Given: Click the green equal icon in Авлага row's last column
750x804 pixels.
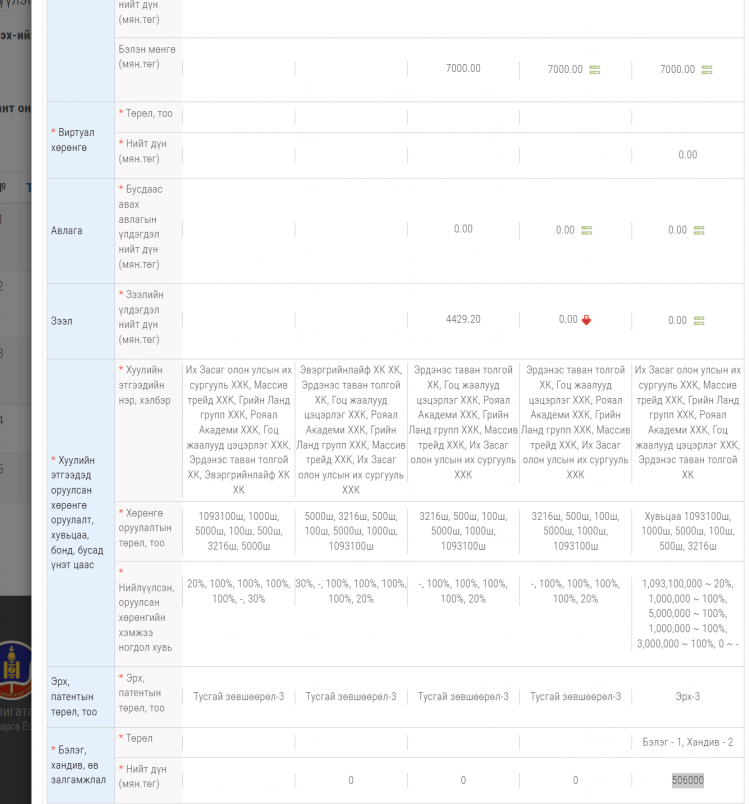Looking at the screenshot, I should point(699,230).
